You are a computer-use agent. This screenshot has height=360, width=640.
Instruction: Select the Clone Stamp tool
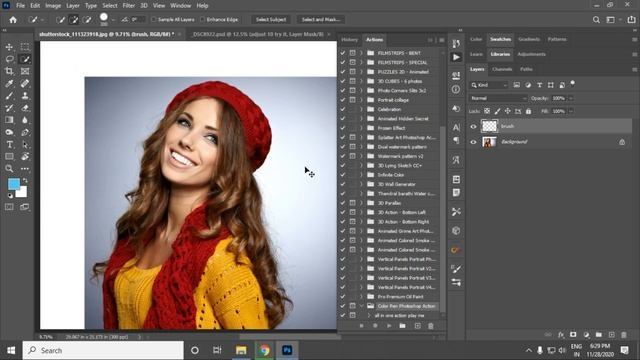click(x=25, y=96)
